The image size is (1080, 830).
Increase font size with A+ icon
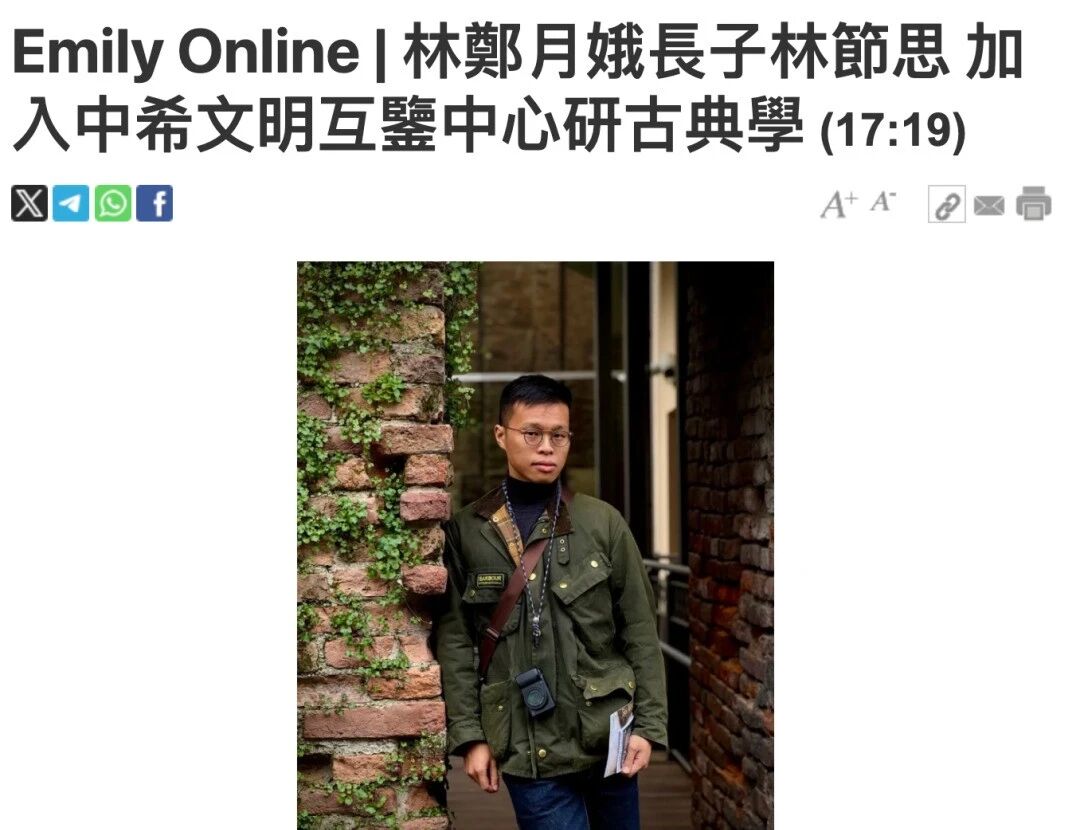pos(838,205)
